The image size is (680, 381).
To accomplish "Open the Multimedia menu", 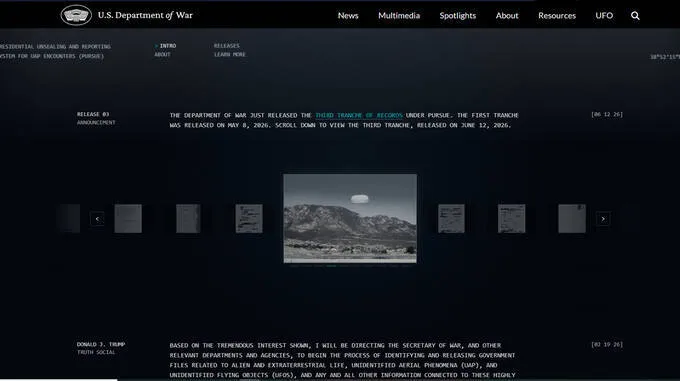I will coord(399,16).
